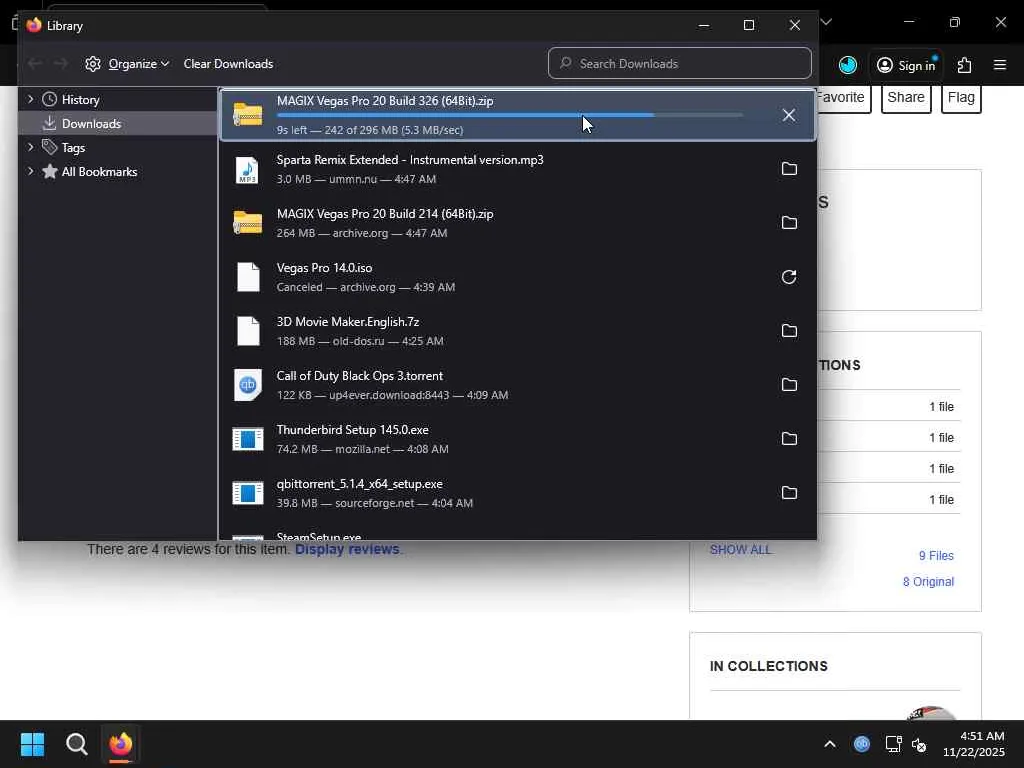Expand the Tags tree node

coord(31,147)
